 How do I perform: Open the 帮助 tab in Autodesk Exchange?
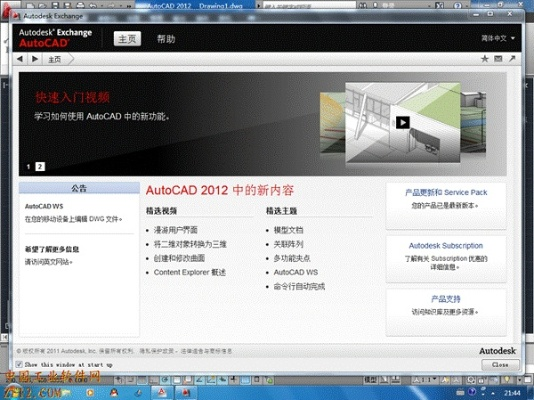[x=166, y=39]
